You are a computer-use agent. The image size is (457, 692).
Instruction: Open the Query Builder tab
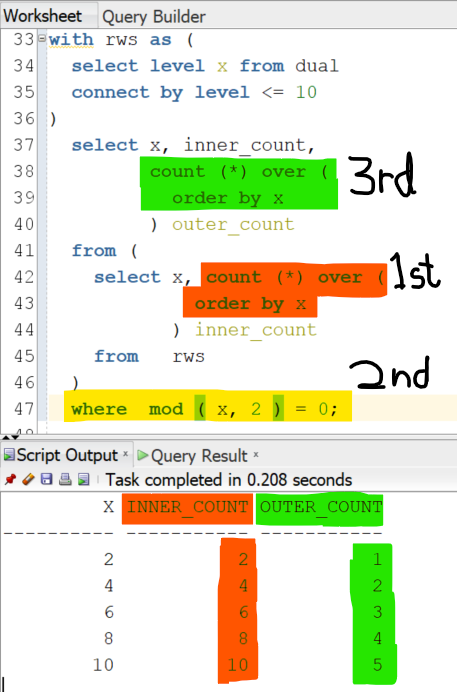(154, 17)
